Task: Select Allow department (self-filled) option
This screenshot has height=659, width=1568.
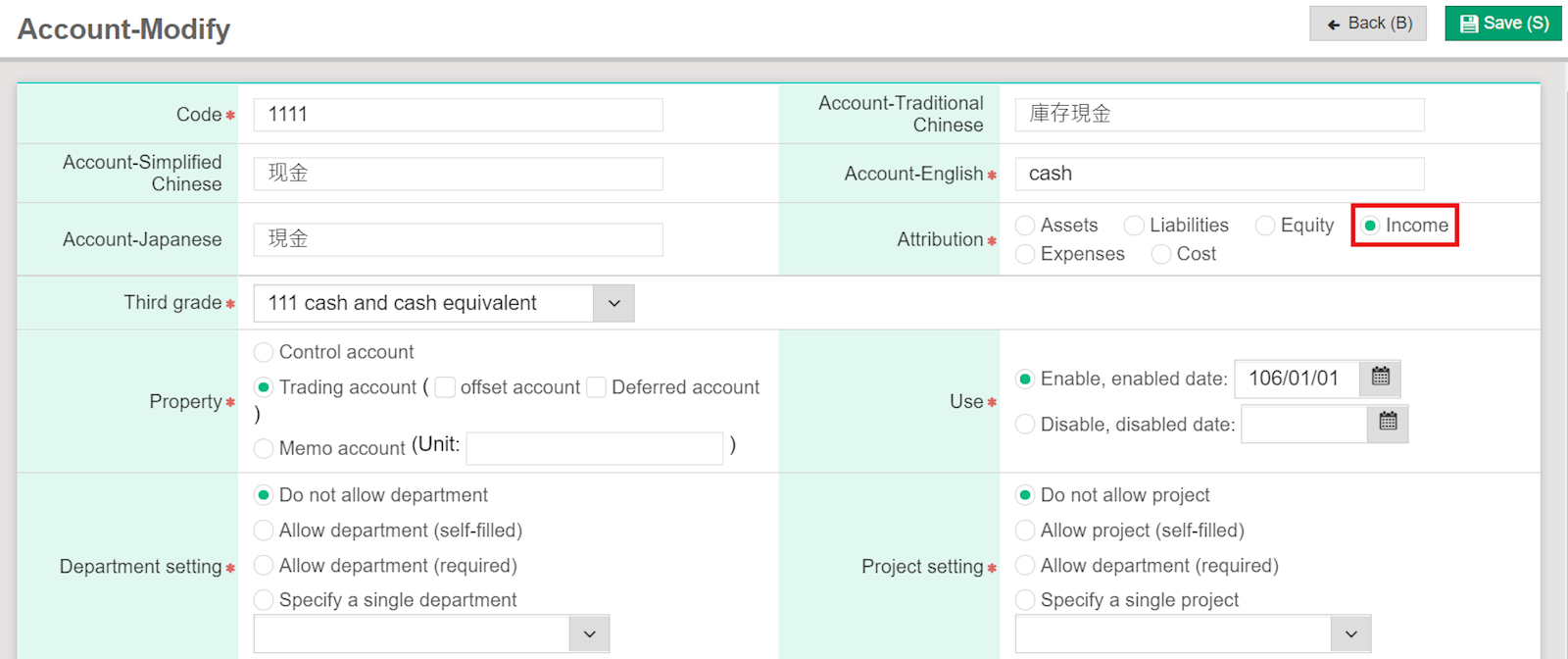Action: tap(264, 531)
